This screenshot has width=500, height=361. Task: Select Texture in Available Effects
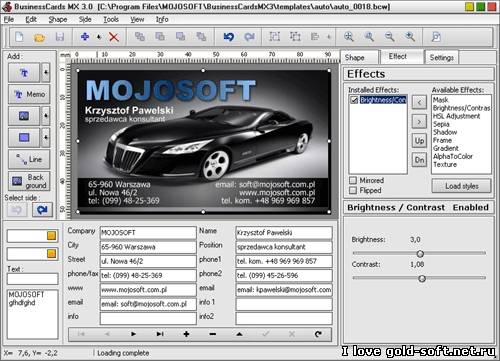point(445,164)
